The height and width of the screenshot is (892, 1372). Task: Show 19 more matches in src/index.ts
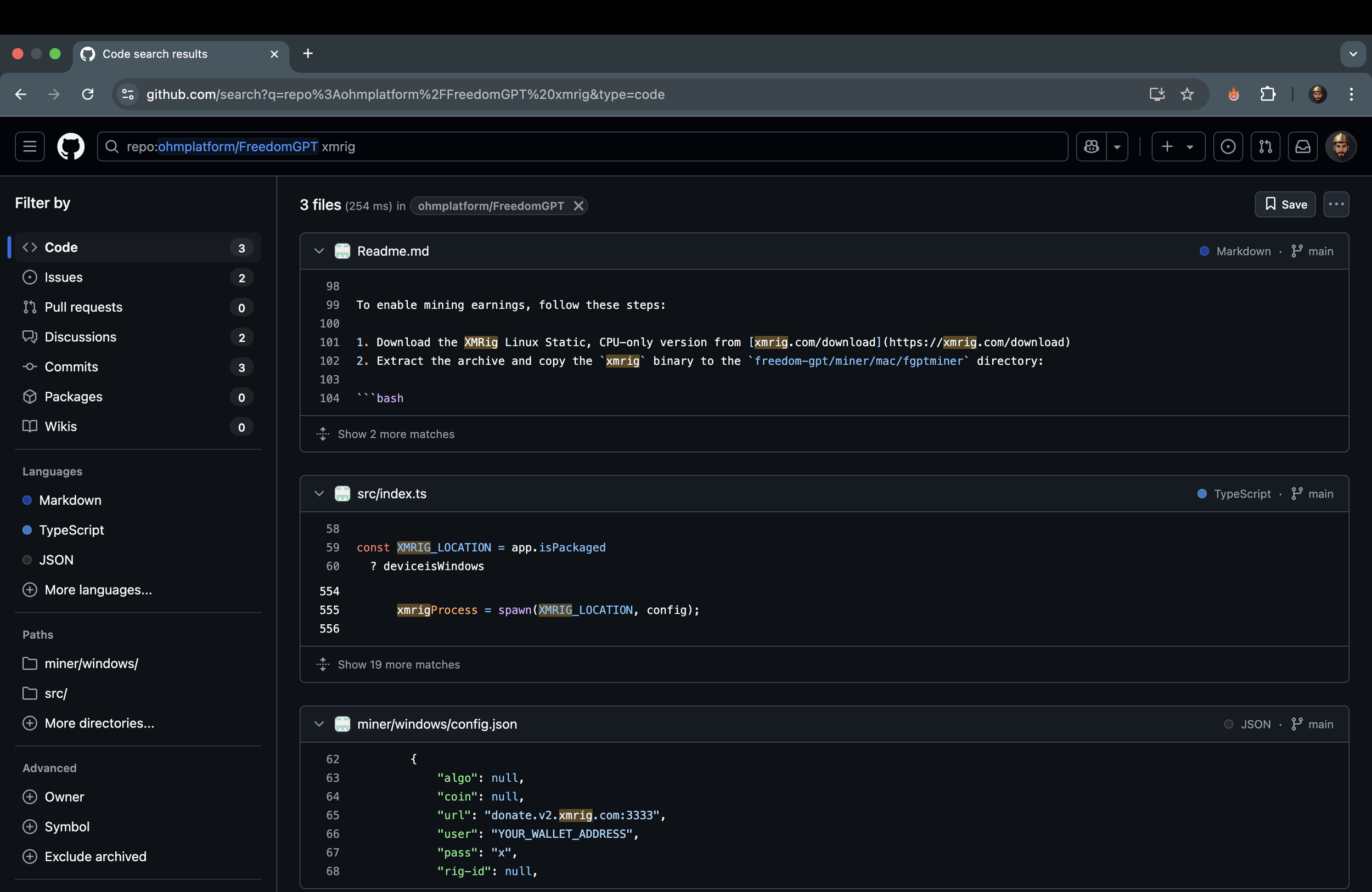coord(398,664)
